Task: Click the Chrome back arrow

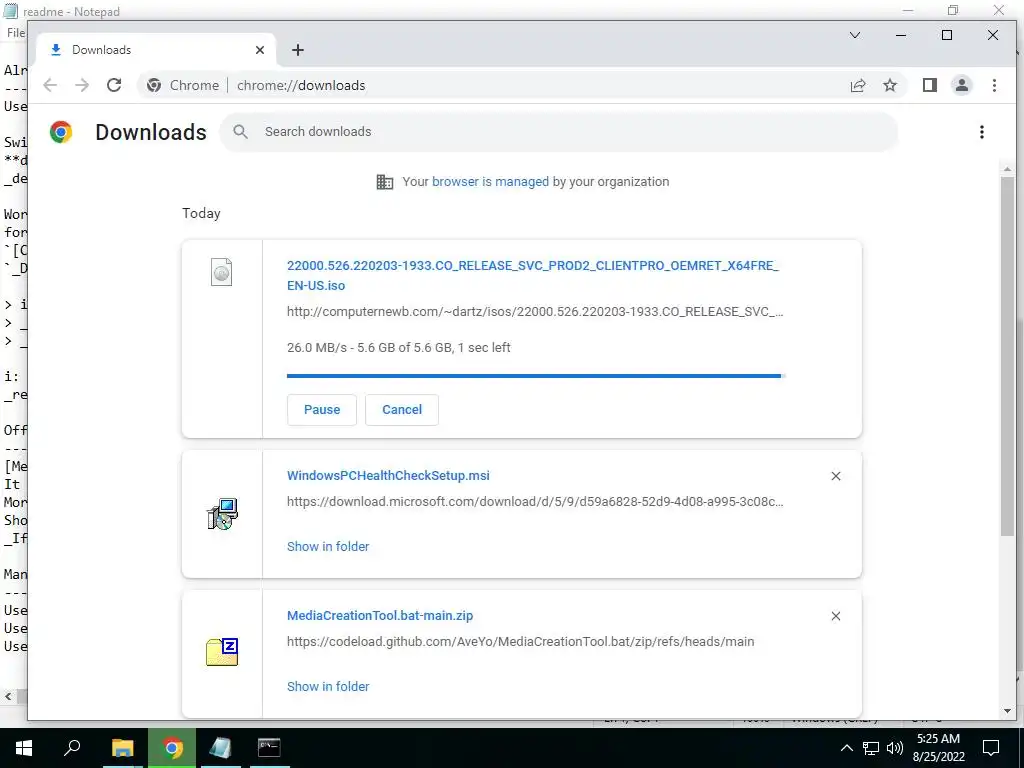Action: (50, 86)
